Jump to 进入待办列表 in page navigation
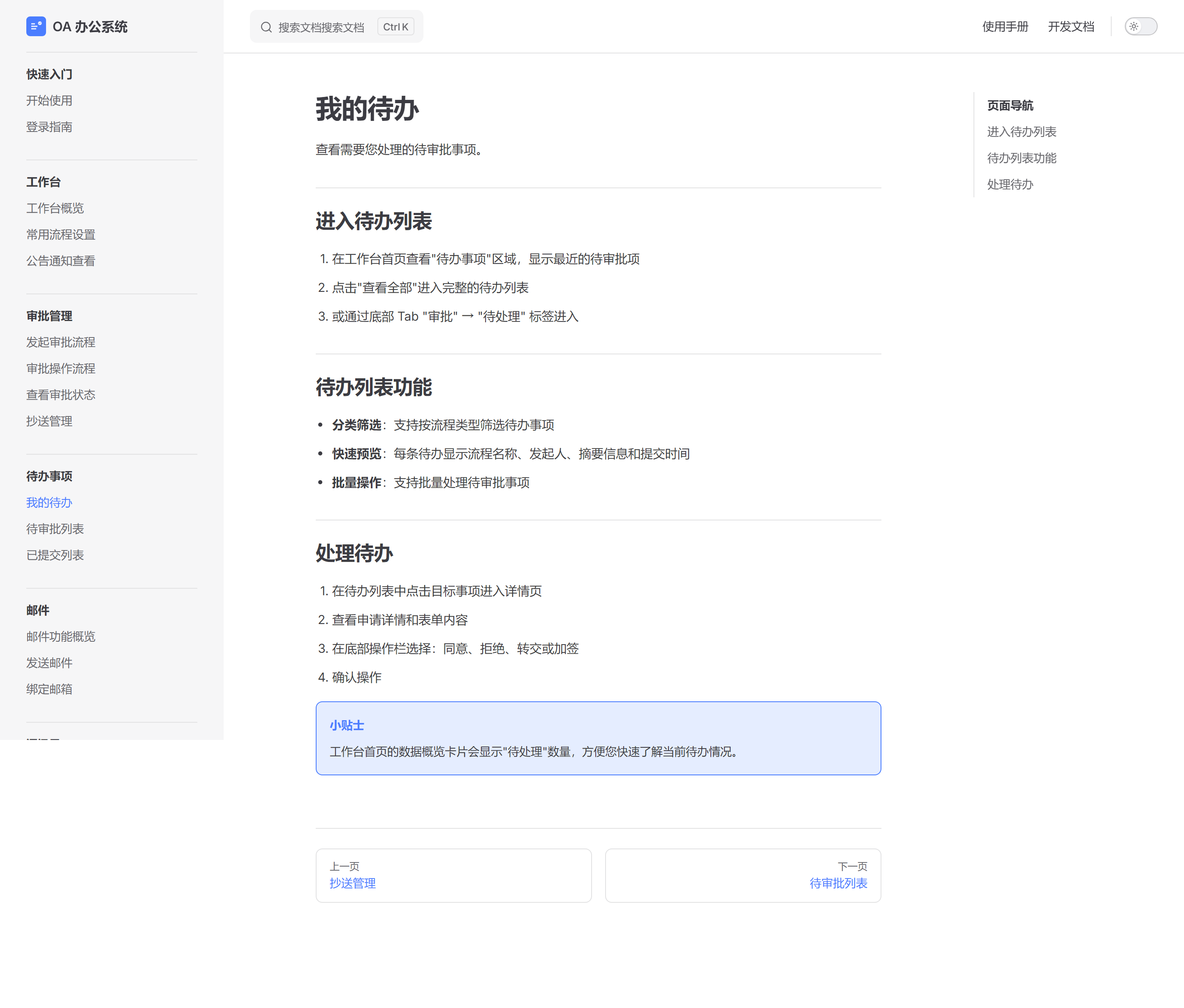This screenshot has height=1008, width=1184. click(1022, 132)
